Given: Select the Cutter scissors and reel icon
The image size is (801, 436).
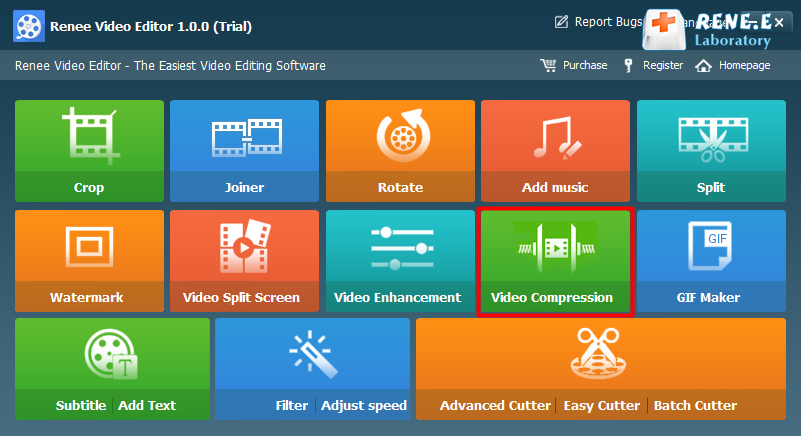Looking at the screenshot, I should point(598,354).
